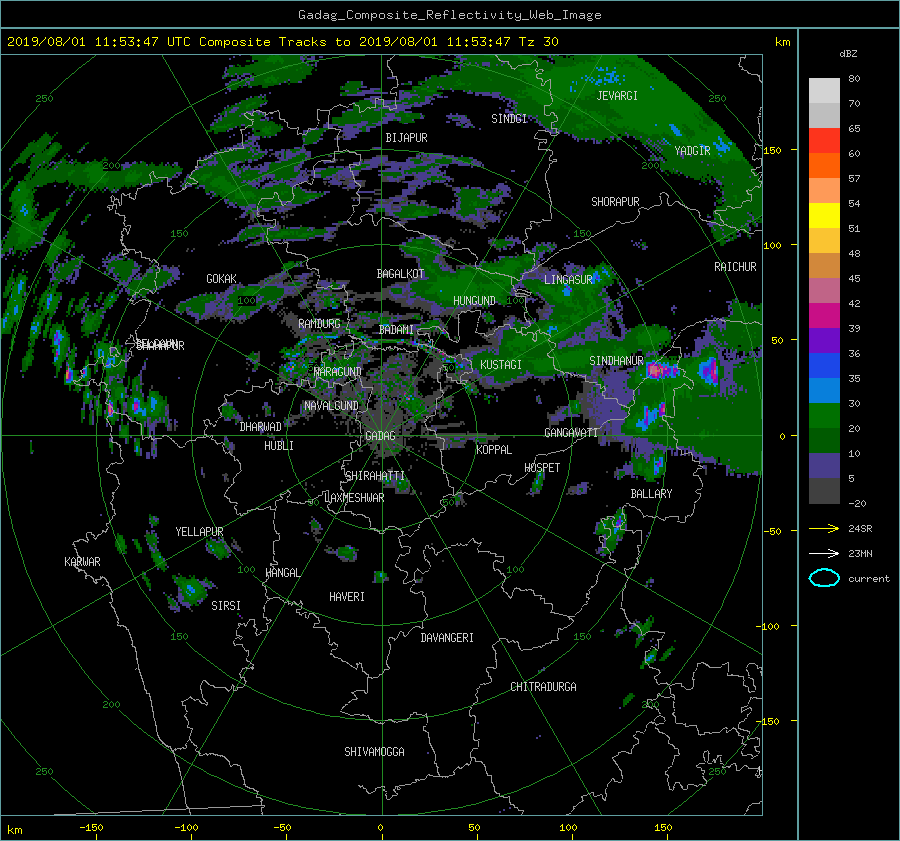The width and height of the screenshot is (900, 841).
Task: Click the DHARWAD city label
Action: click(261, 427)
